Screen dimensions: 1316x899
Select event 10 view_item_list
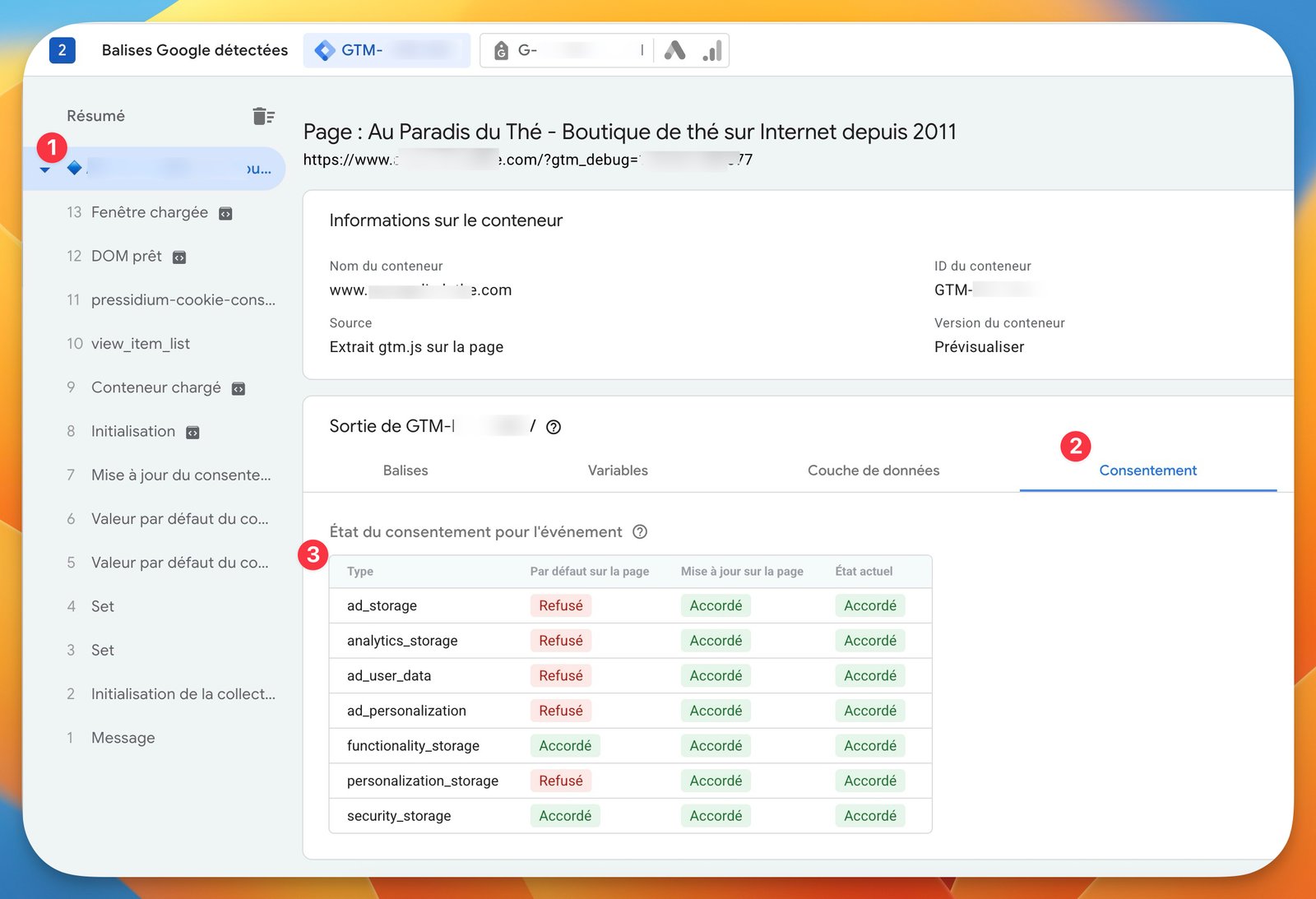point(128,343)
